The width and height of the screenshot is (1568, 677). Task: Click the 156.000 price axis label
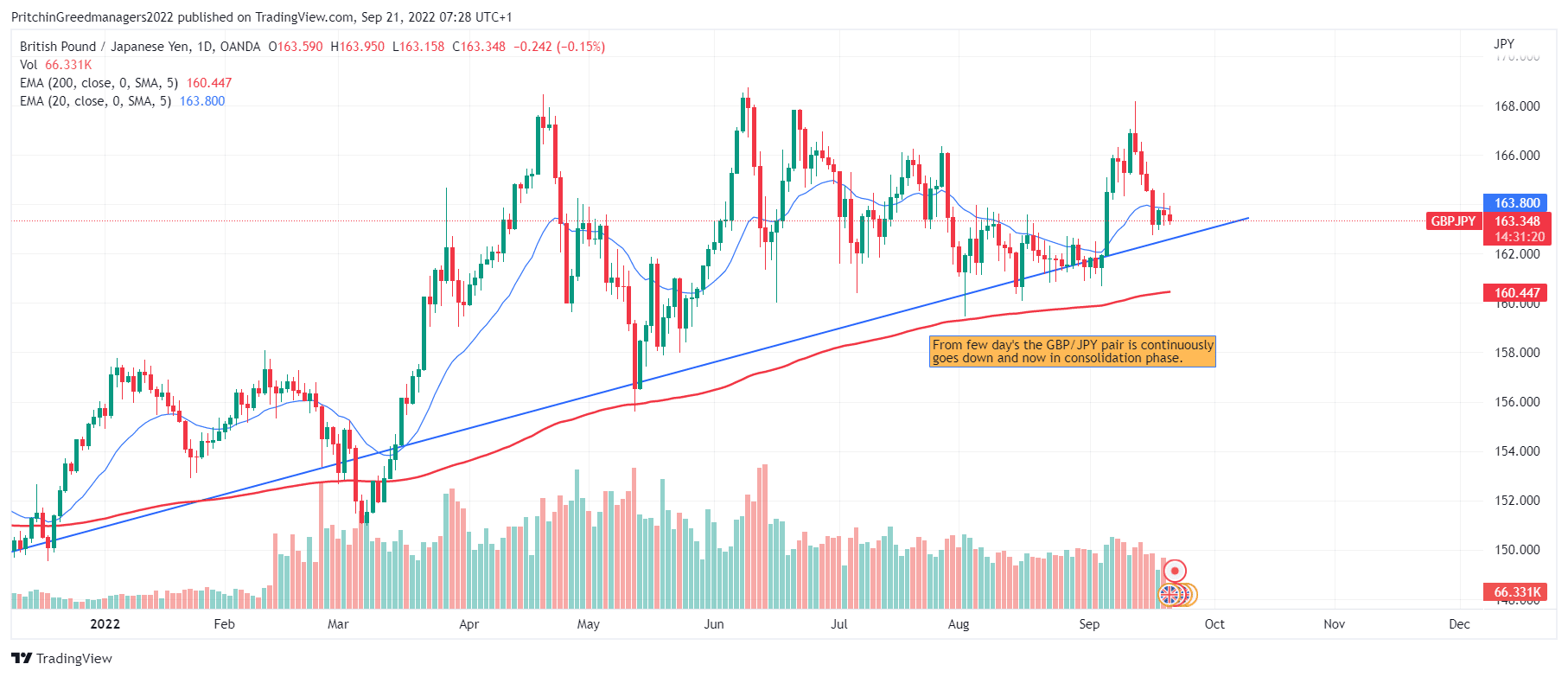1517,402
